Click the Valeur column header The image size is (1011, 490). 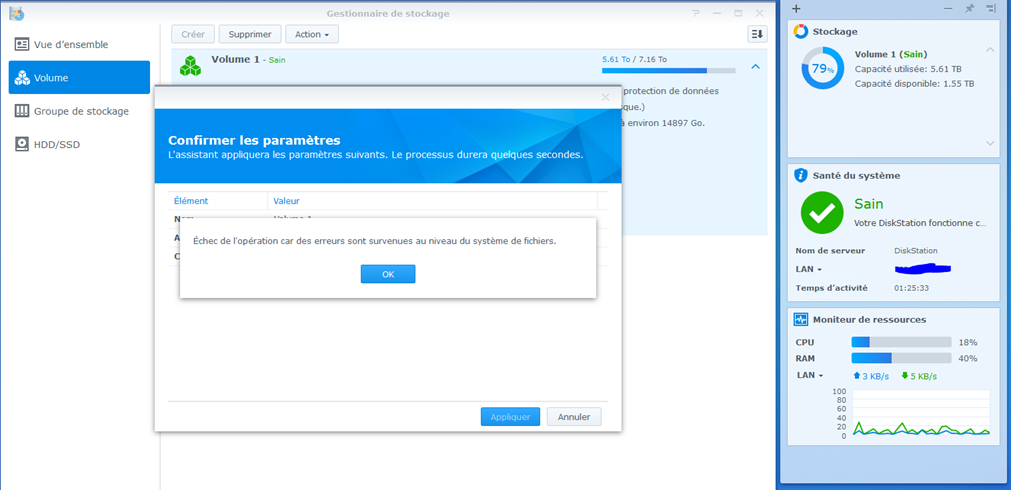pyautogui.click(x=286, y=201)
